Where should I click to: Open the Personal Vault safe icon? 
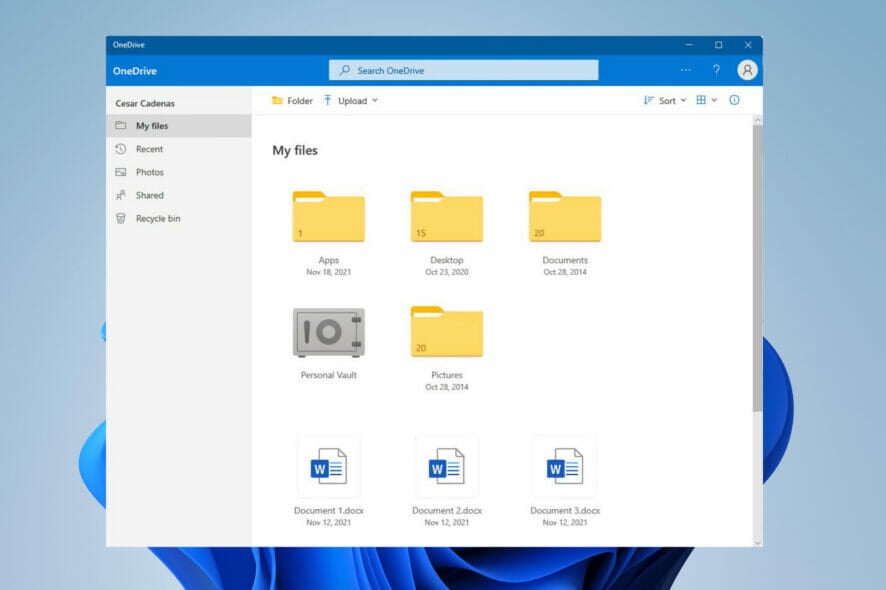point(328,332)
